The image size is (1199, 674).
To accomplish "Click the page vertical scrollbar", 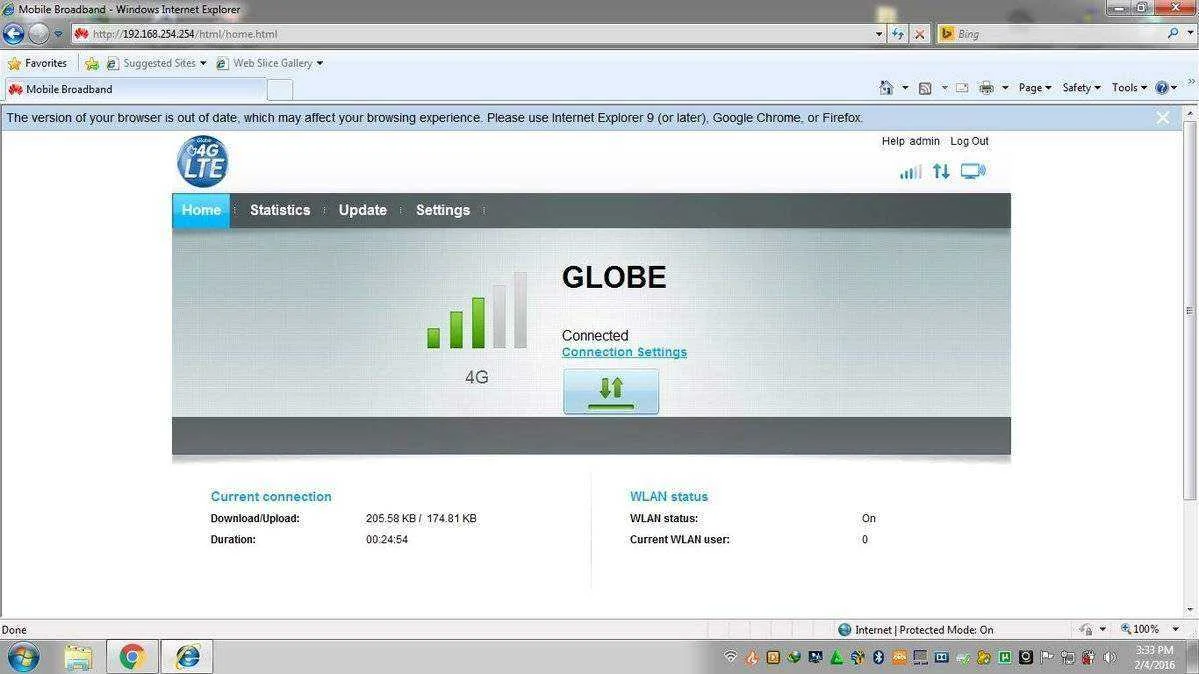I will click(x=1189, y=311).
